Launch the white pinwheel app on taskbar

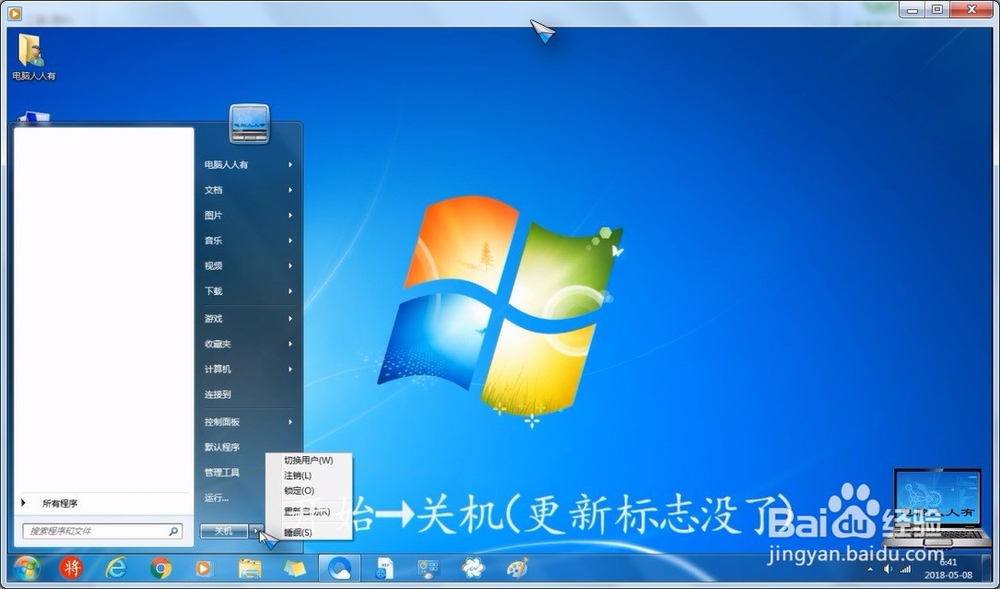473,567
